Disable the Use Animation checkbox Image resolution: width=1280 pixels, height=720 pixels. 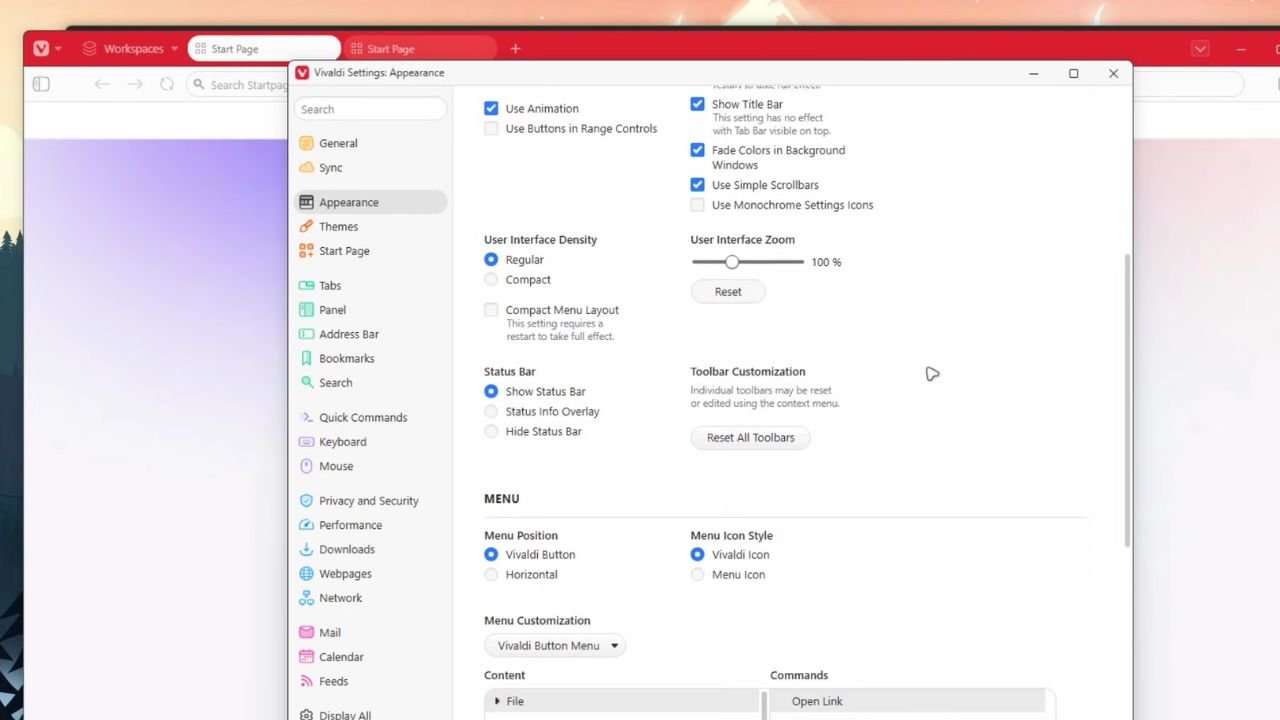pos(491,108)
